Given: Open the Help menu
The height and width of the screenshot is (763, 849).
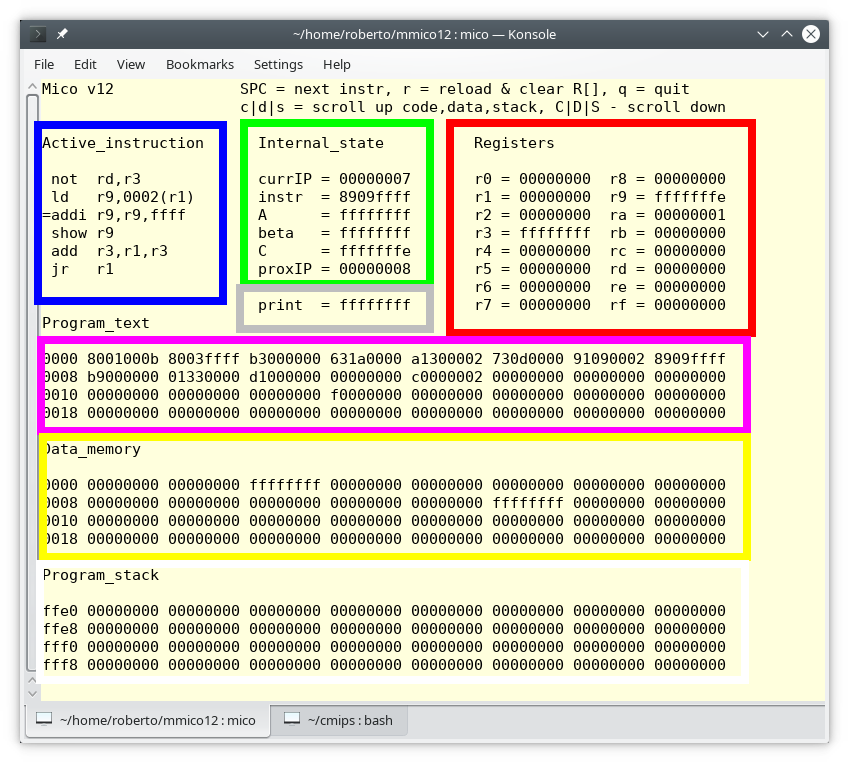Looking at the screenshot, I should [337, 64].
